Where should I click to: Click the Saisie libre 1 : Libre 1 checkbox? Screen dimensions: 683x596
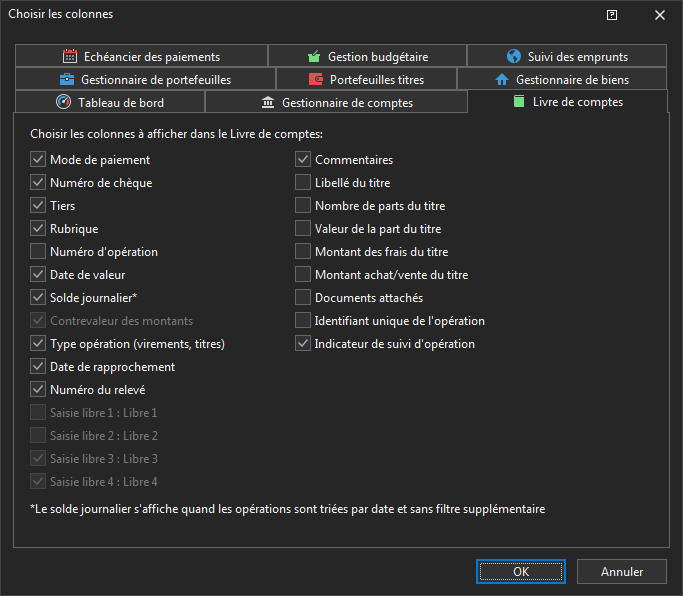click(38, 413)
